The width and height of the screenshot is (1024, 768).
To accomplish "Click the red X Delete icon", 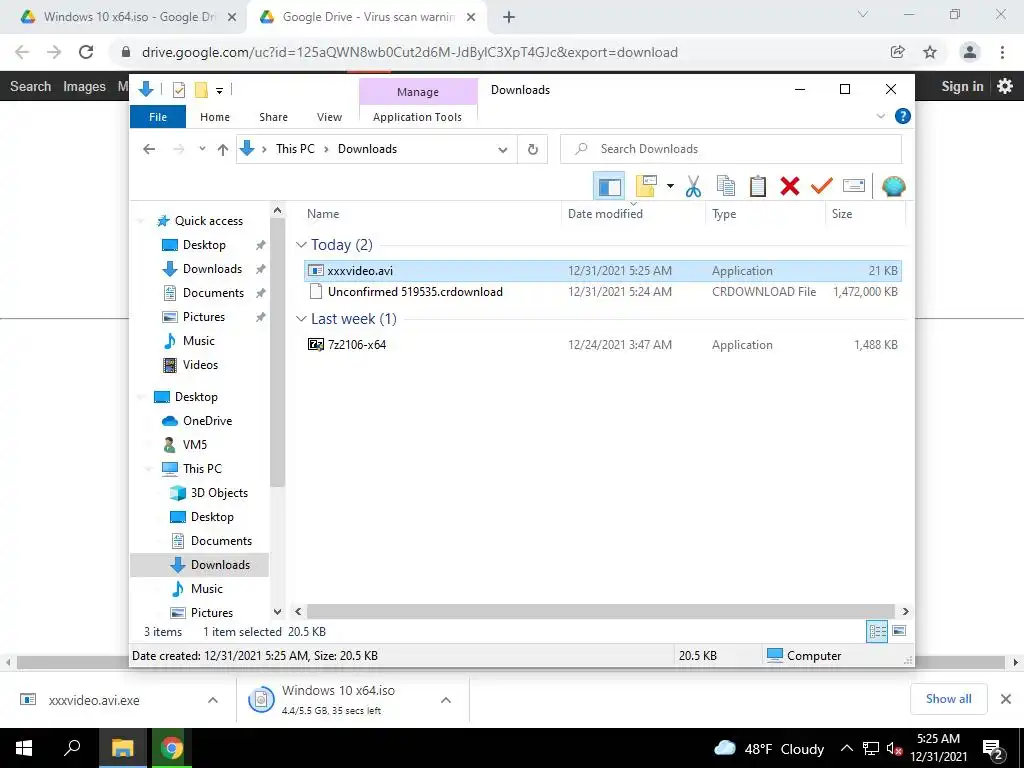I will [x=790, y=186].
